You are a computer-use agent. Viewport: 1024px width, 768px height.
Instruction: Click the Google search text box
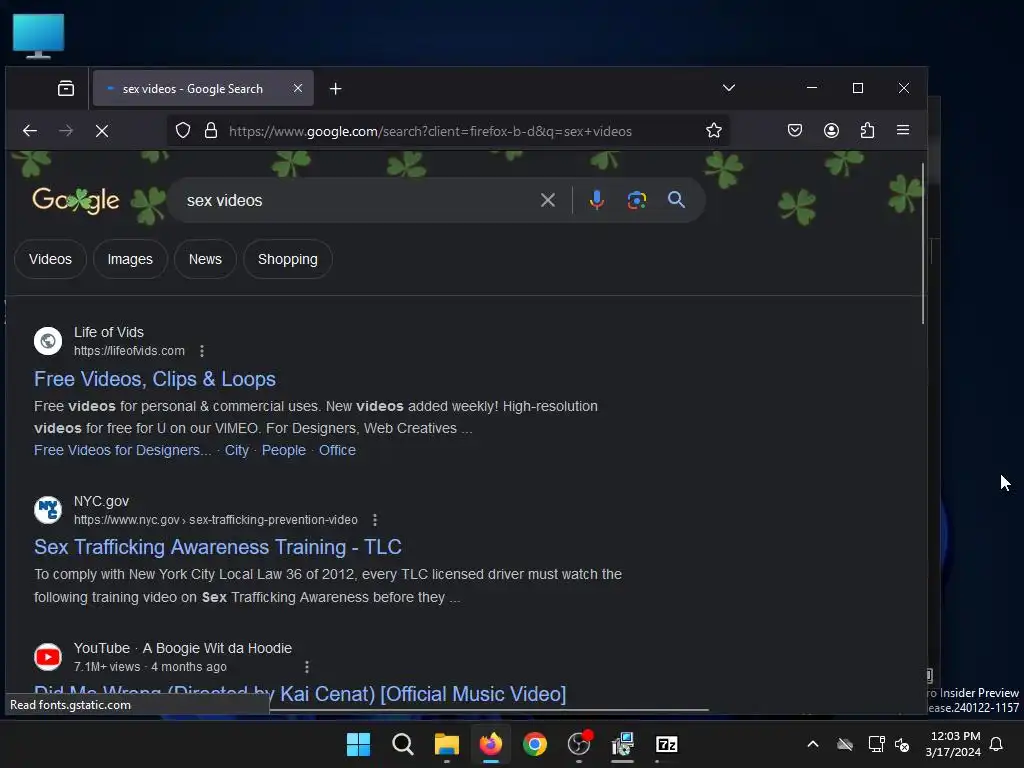coord(356,200)
